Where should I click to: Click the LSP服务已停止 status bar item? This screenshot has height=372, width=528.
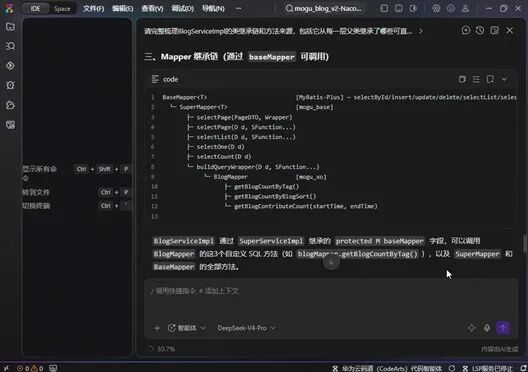click(488, 368)
